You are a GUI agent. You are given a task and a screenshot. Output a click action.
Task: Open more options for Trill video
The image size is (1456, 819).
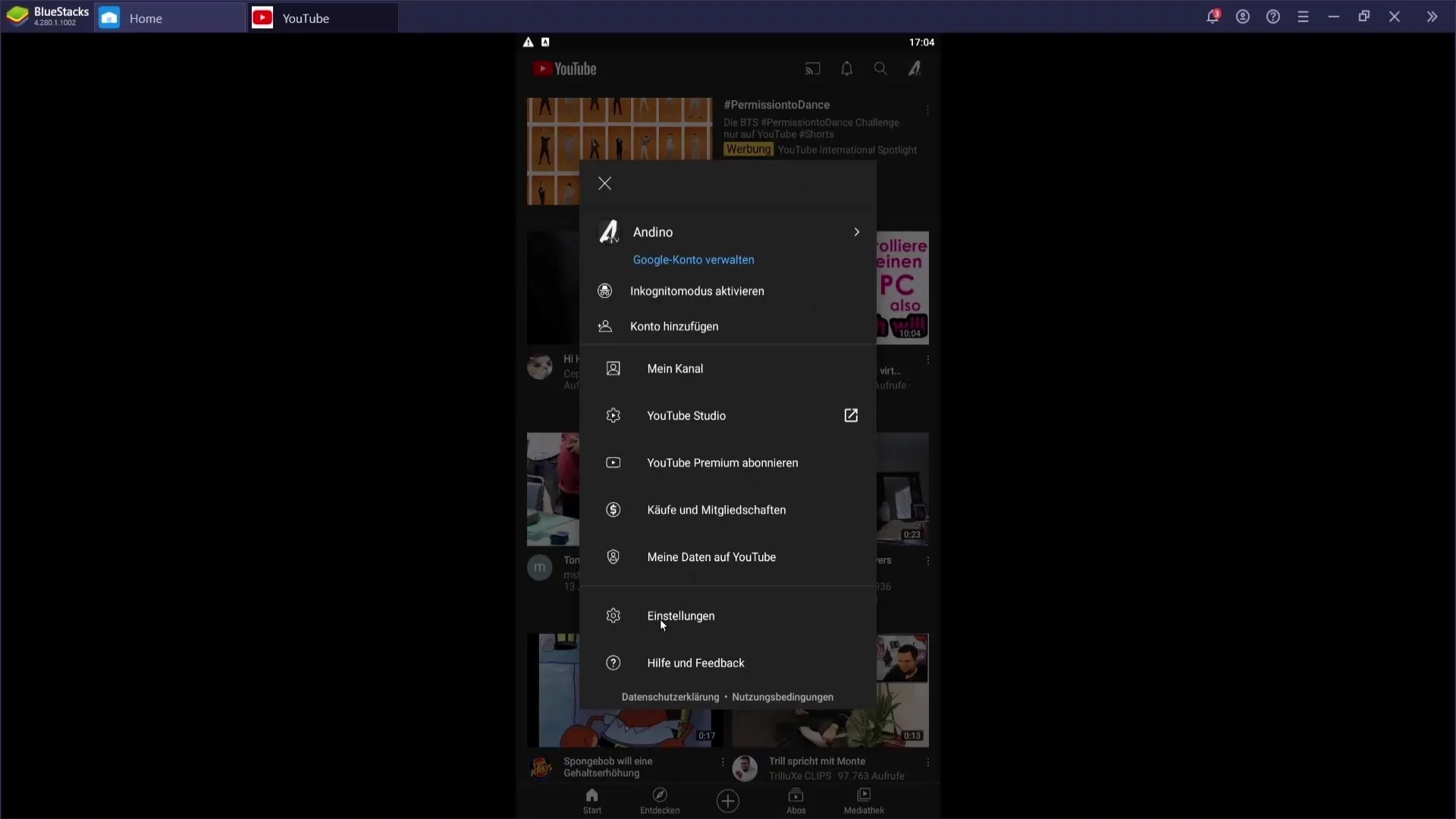(927, 762)
